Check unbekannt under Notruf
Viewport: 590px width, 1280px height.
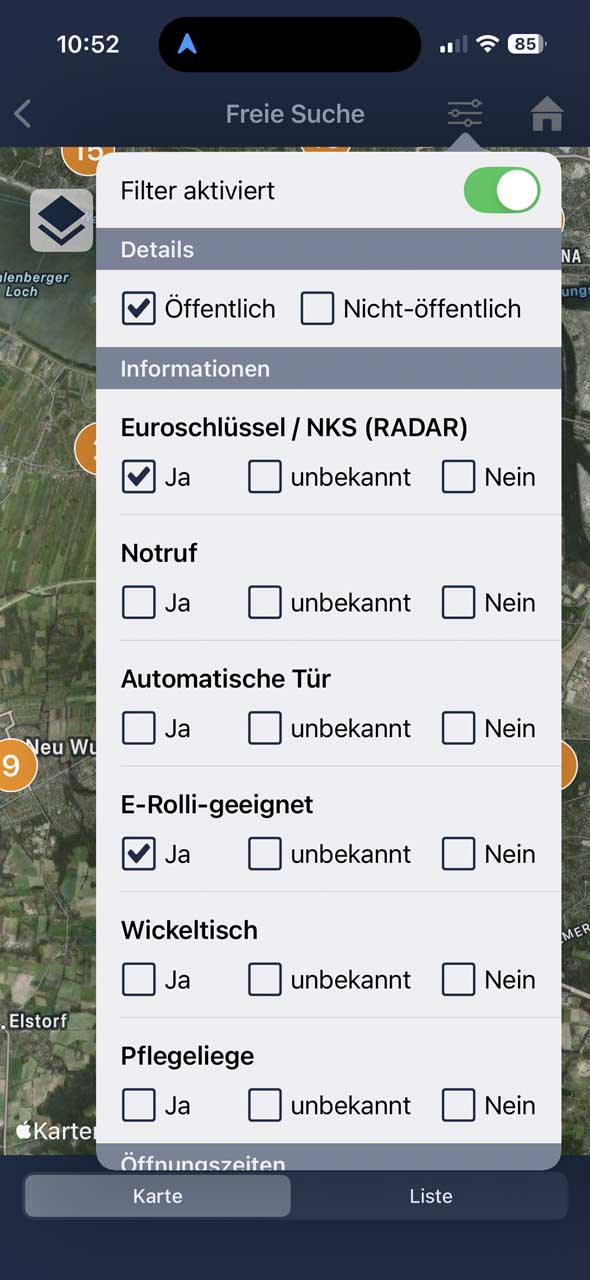click(x=264, y=602)
